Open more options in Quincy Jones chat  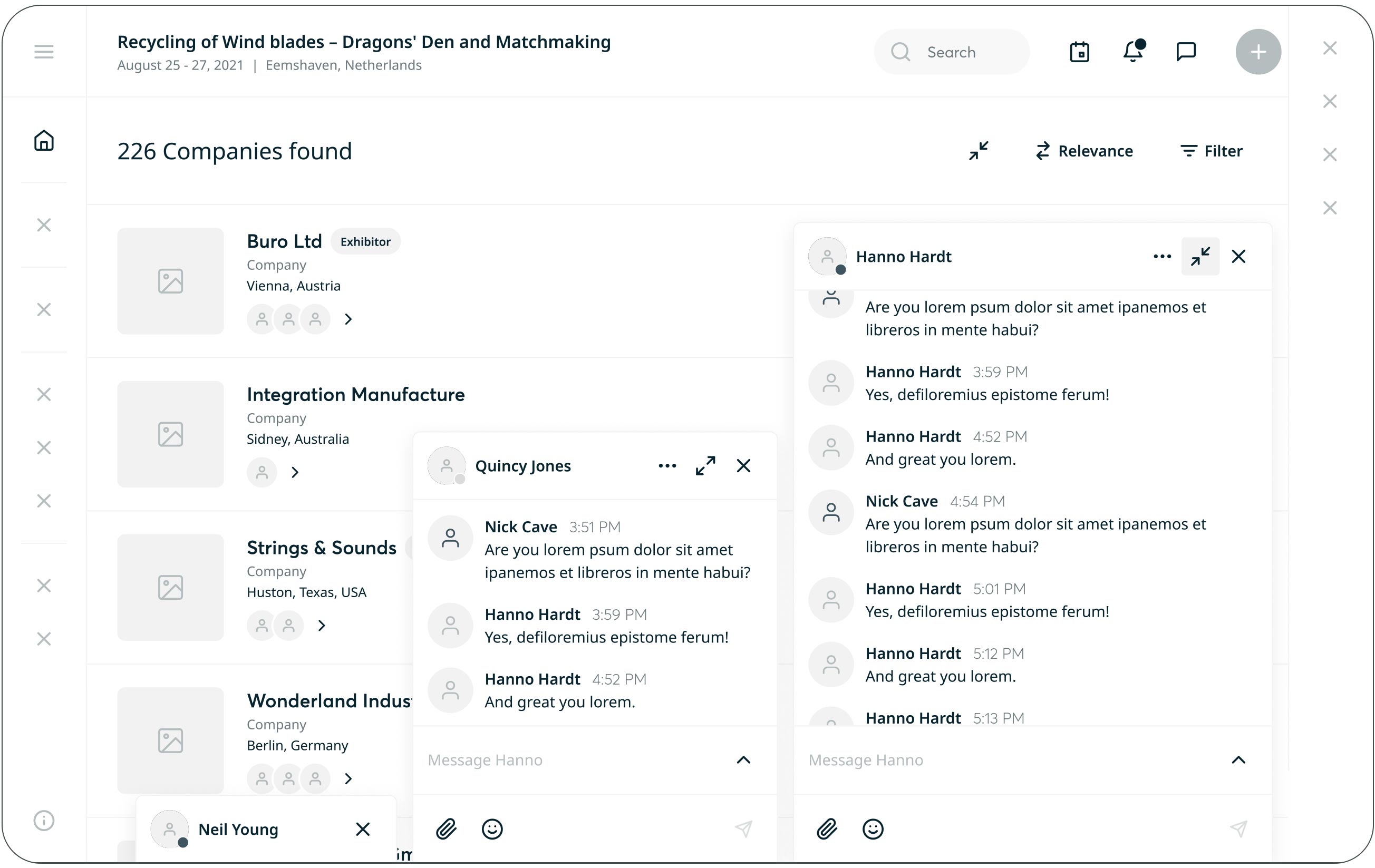coord(667,466)
